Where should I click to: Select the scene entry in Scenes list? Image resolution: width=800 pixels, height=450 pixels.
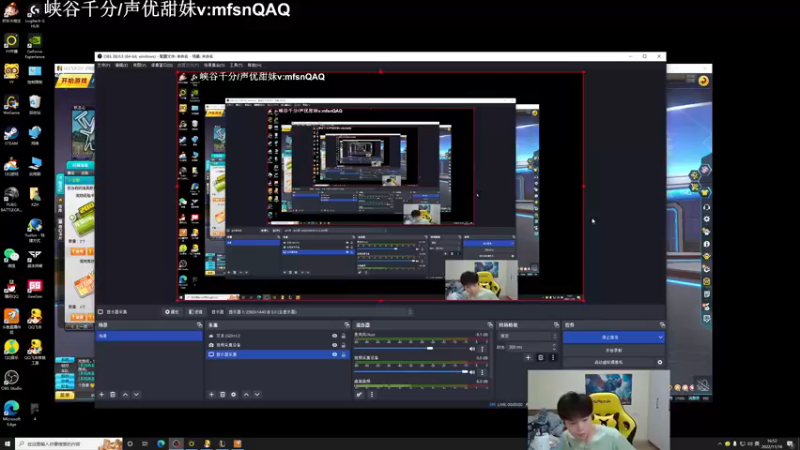[x=149, y=336]
